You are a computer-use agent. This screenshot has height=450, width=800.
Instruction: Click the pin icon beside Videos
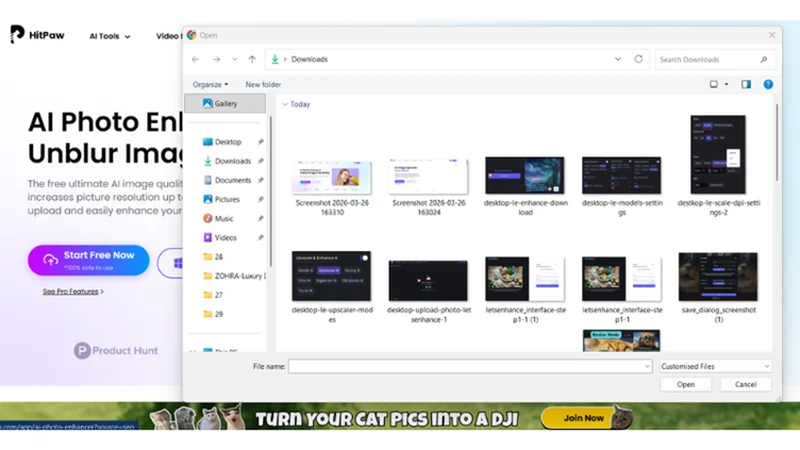coord(261,238)
